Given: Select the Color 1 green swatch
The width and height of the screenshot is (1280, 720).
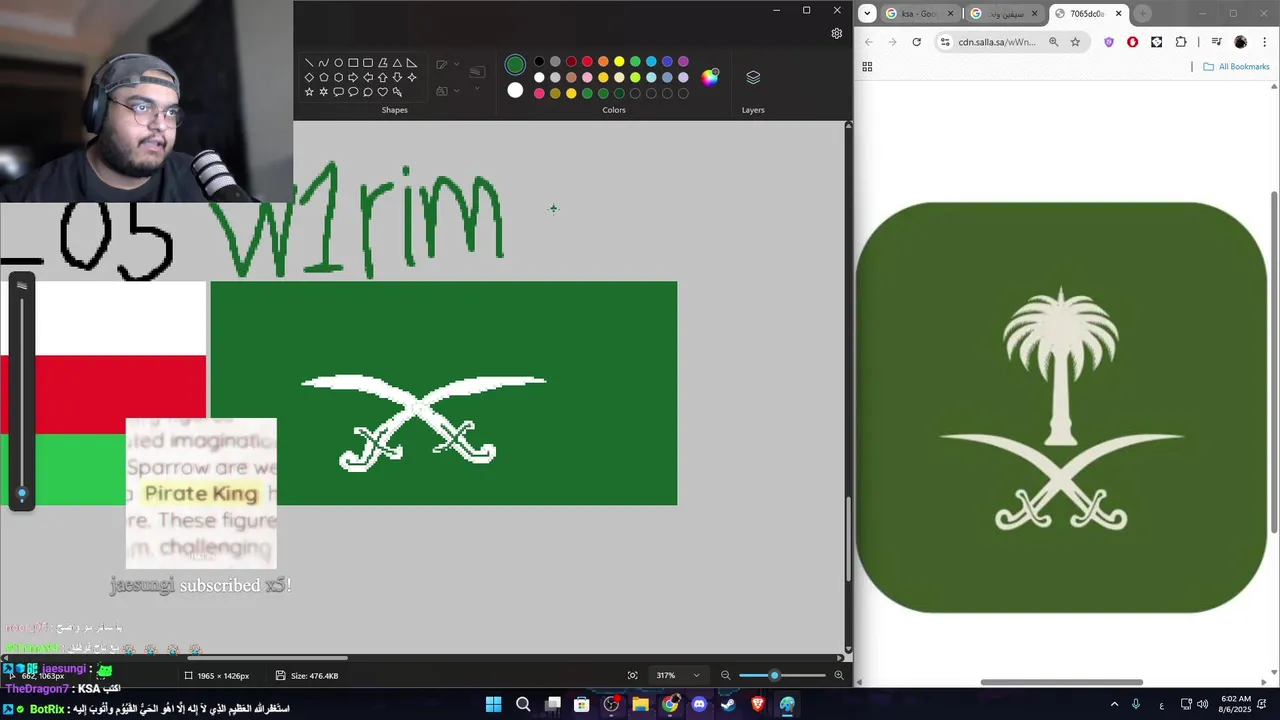Looking at the screenshot, I should 515,65.
